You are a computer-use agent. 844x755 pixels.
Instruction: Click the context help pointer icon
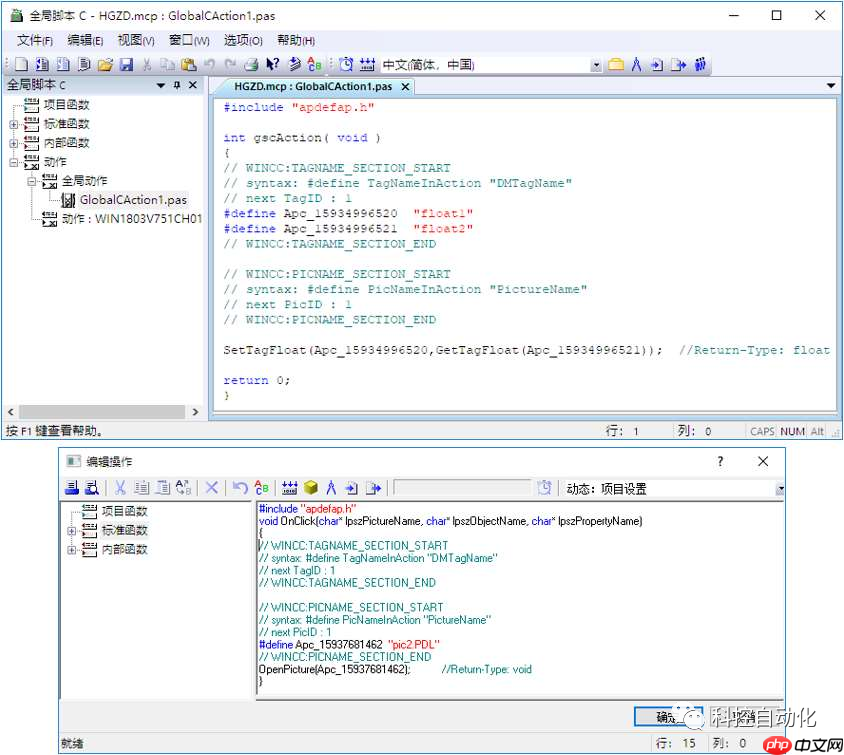pos(272,65)
